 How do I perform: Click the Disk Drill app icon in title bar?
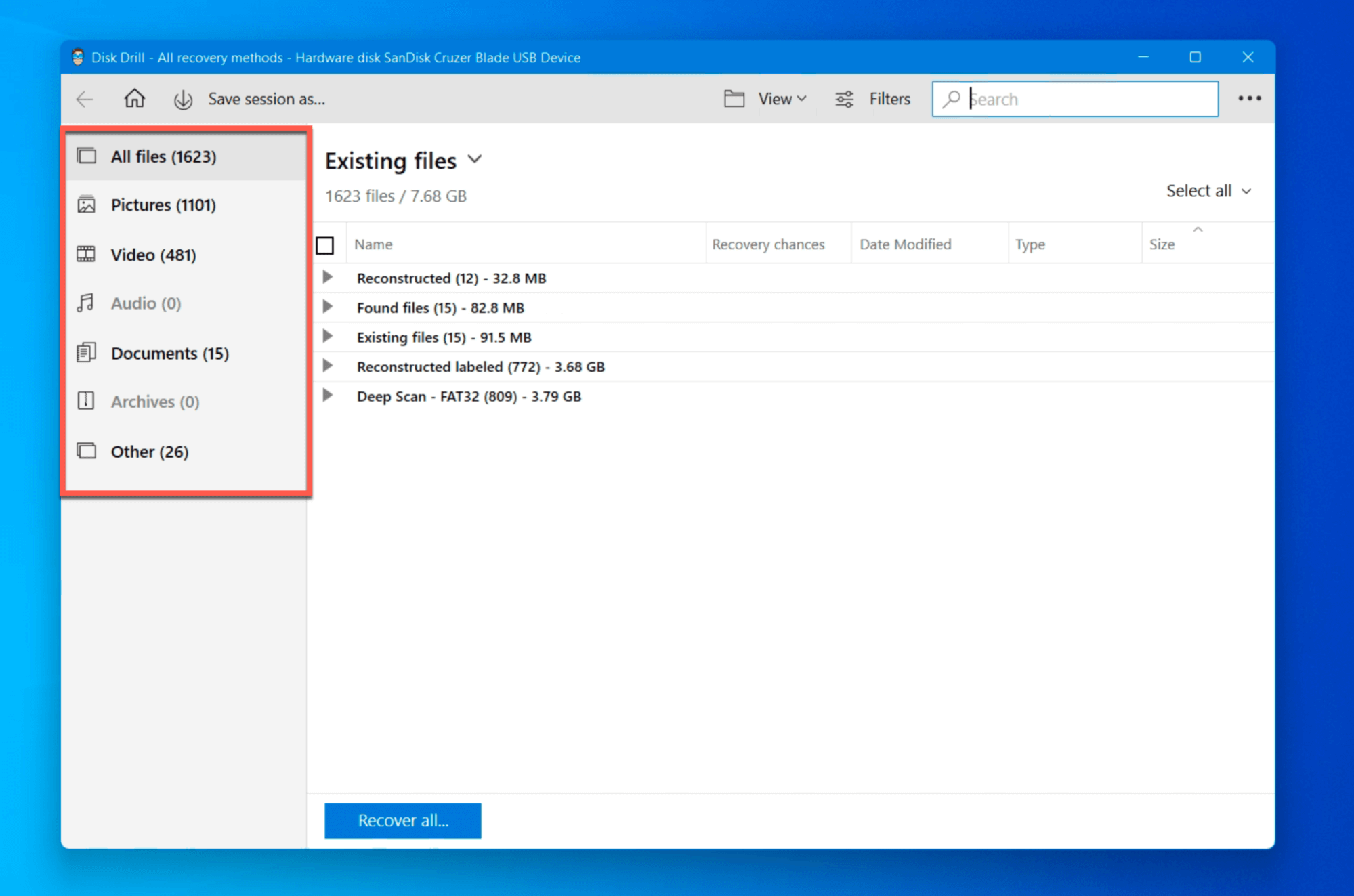[78, 58]
